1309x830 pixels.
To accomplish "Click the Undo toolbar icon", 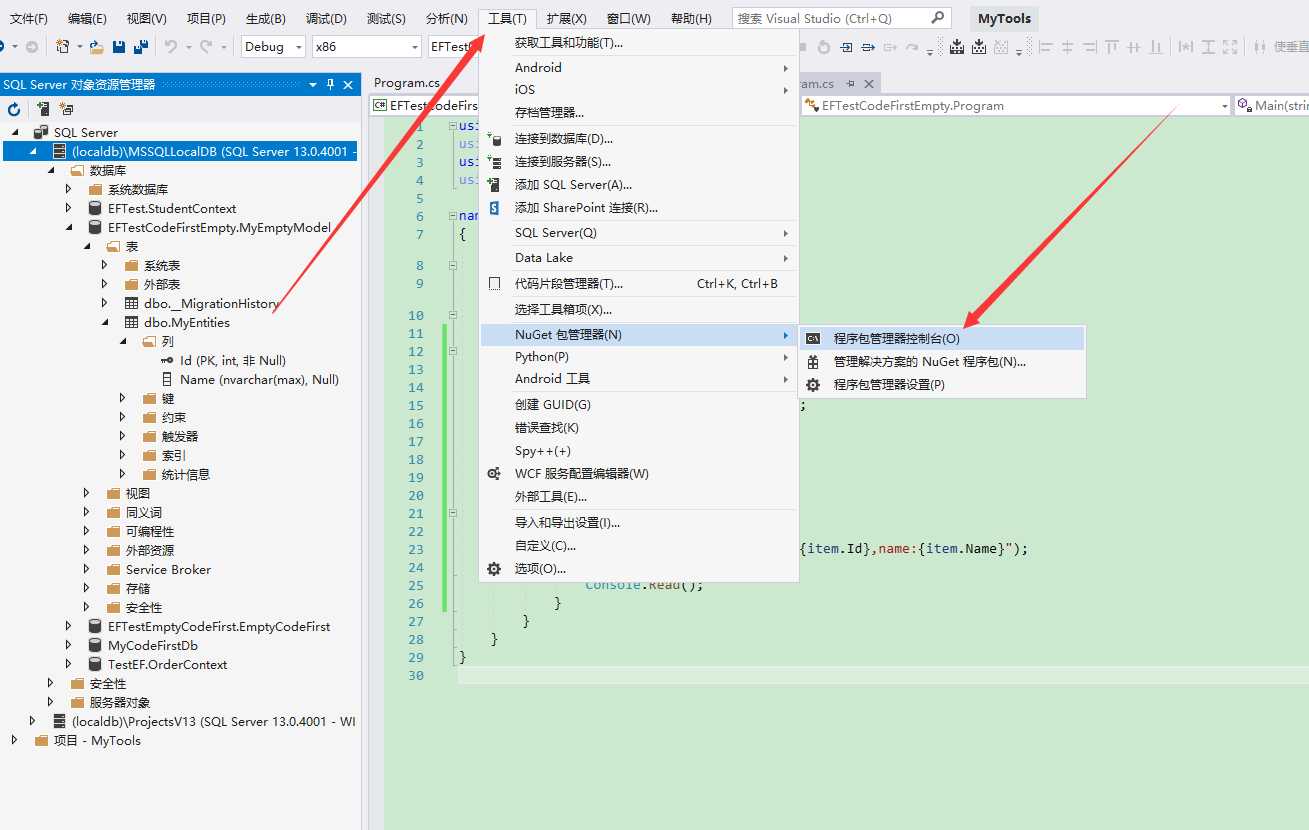I will (170, 46).
